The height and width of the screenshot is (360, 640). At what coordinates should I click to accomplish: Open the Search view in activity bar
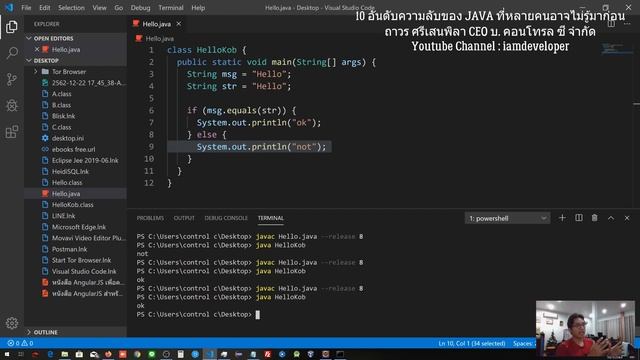(11, 53)
